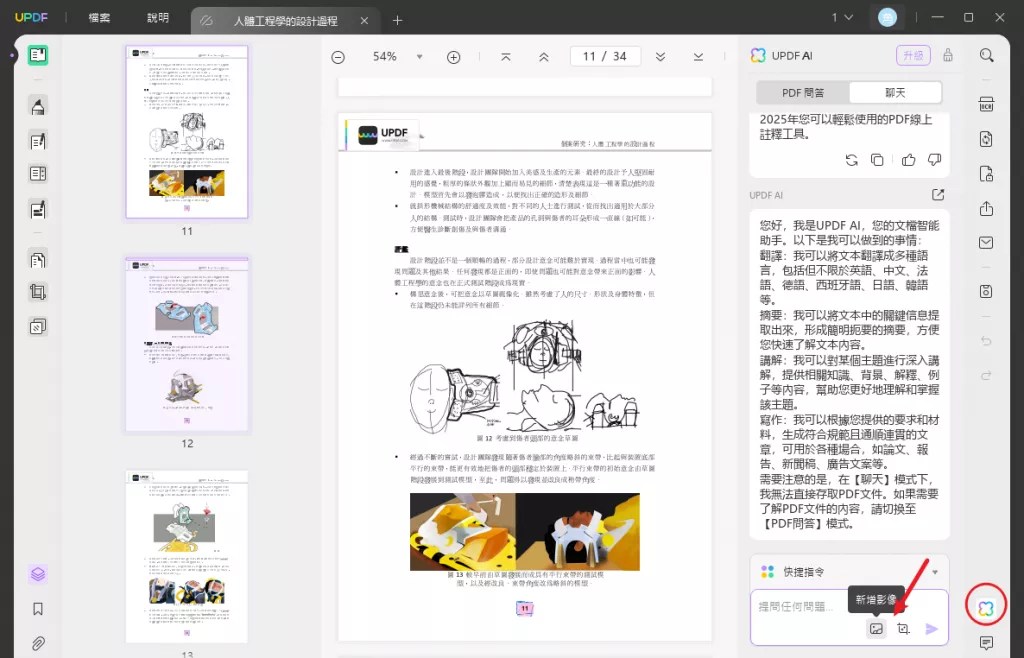Add a new tab with plus button
This screenshot has height=658, width=1024.
click(x=397, y=21)
